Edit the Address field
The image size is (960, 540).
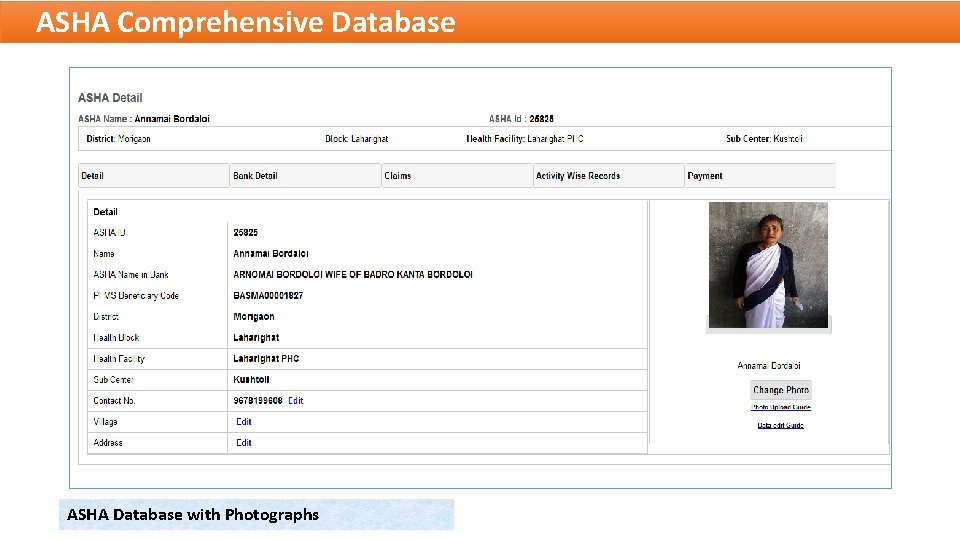[x=244, y=442]
